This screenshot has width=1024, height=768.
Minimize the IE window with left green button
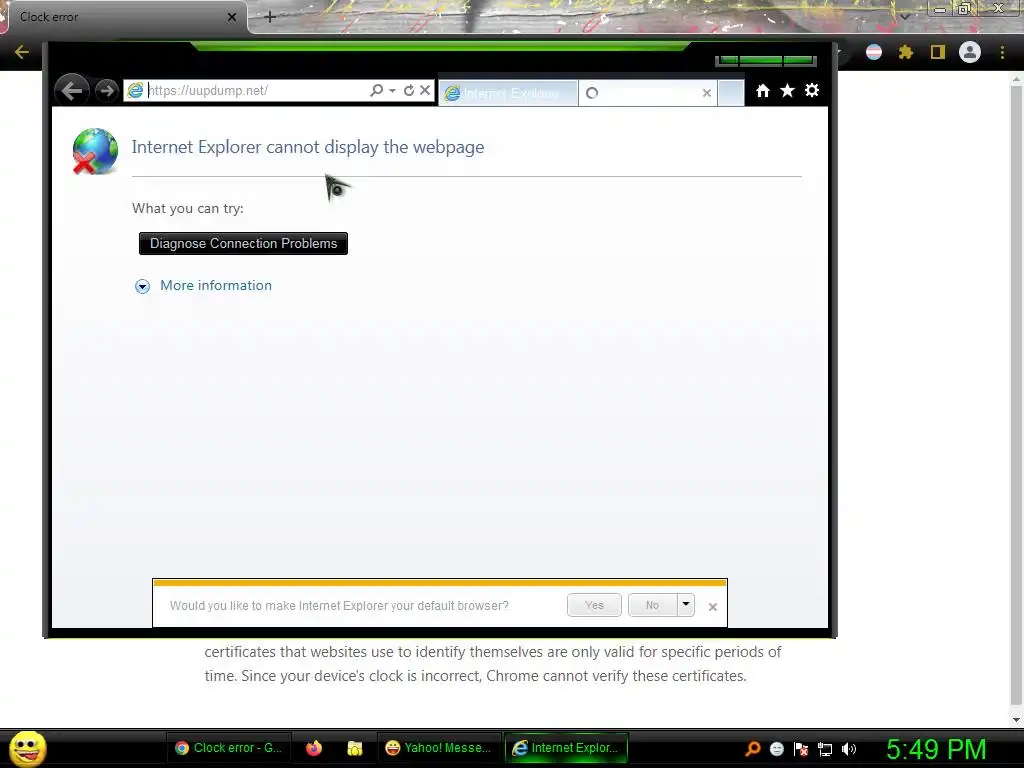728,61
